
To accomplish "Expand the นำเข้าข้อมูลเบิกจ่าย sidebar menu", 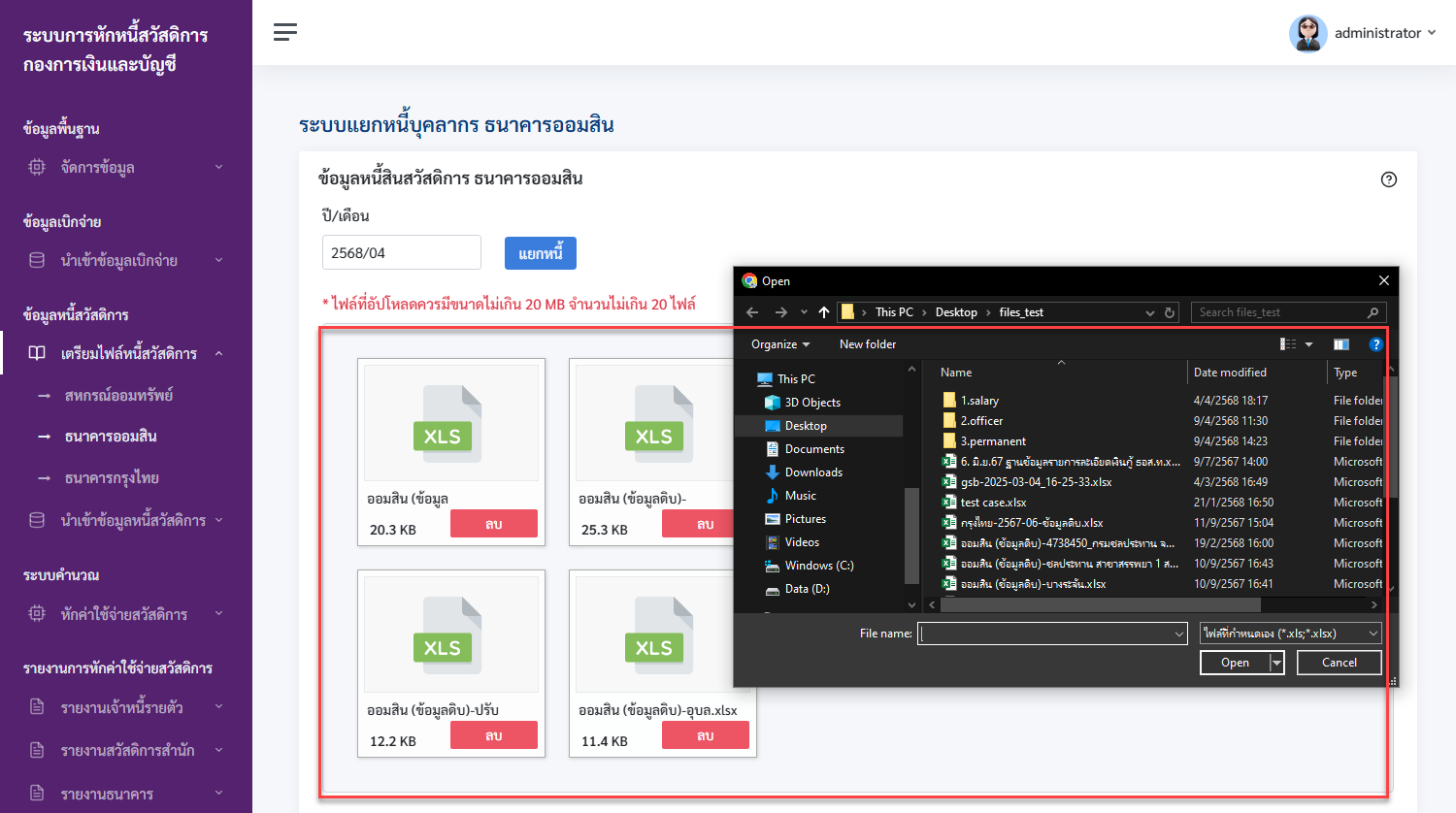I will (x=126, y=260).
